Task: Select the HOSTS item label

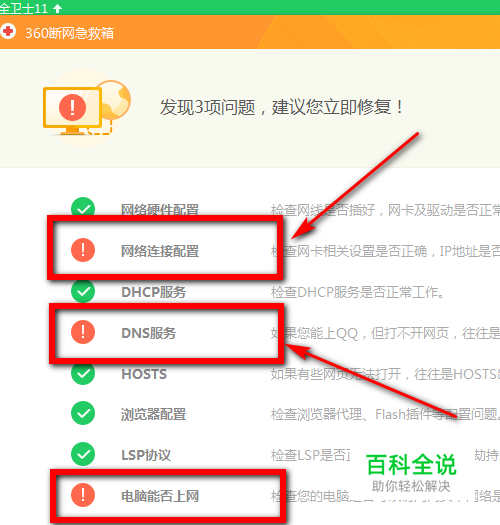Action: pyautogui.click(x=144, y=374)
